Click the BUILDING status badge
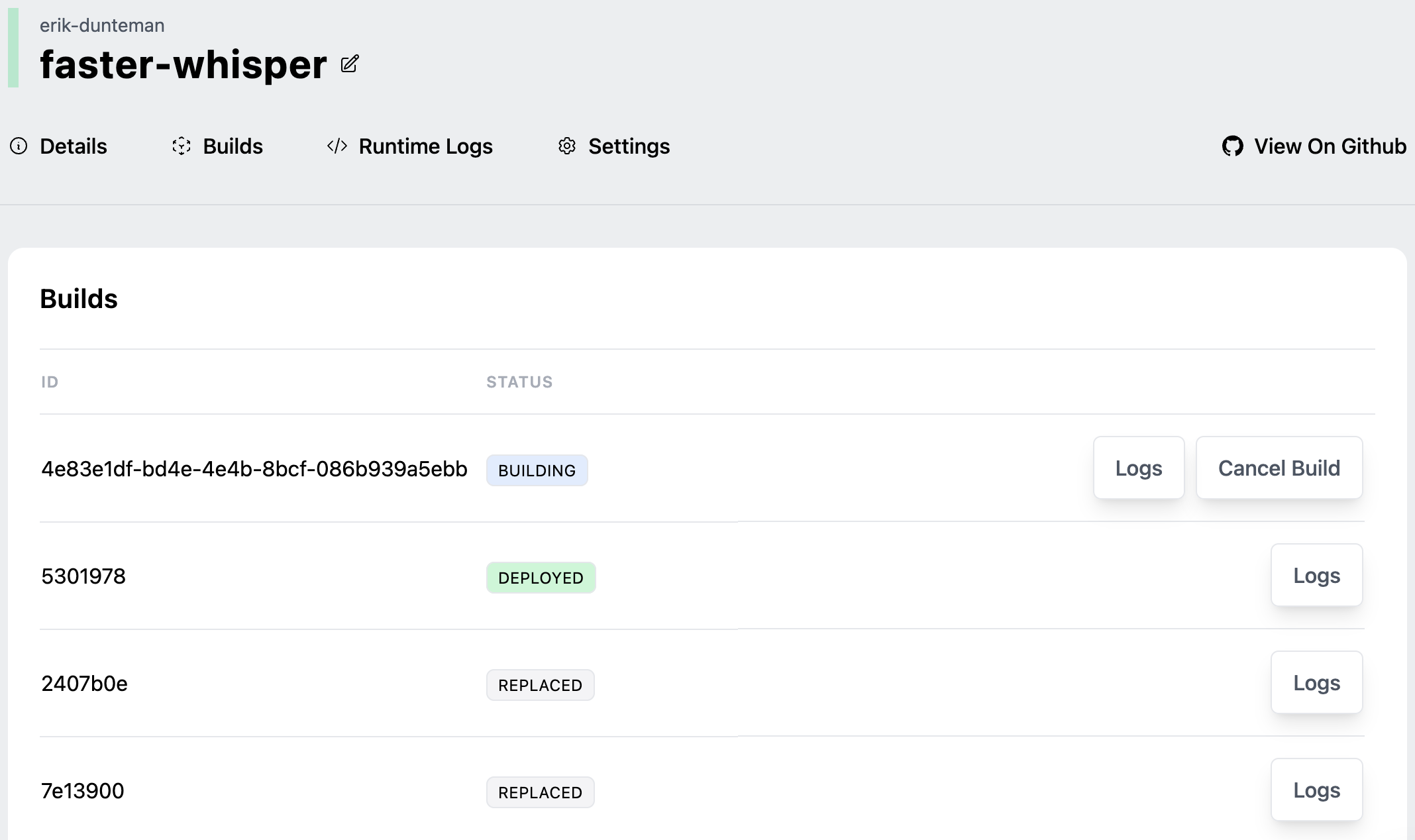 click(x=537, y=470)
